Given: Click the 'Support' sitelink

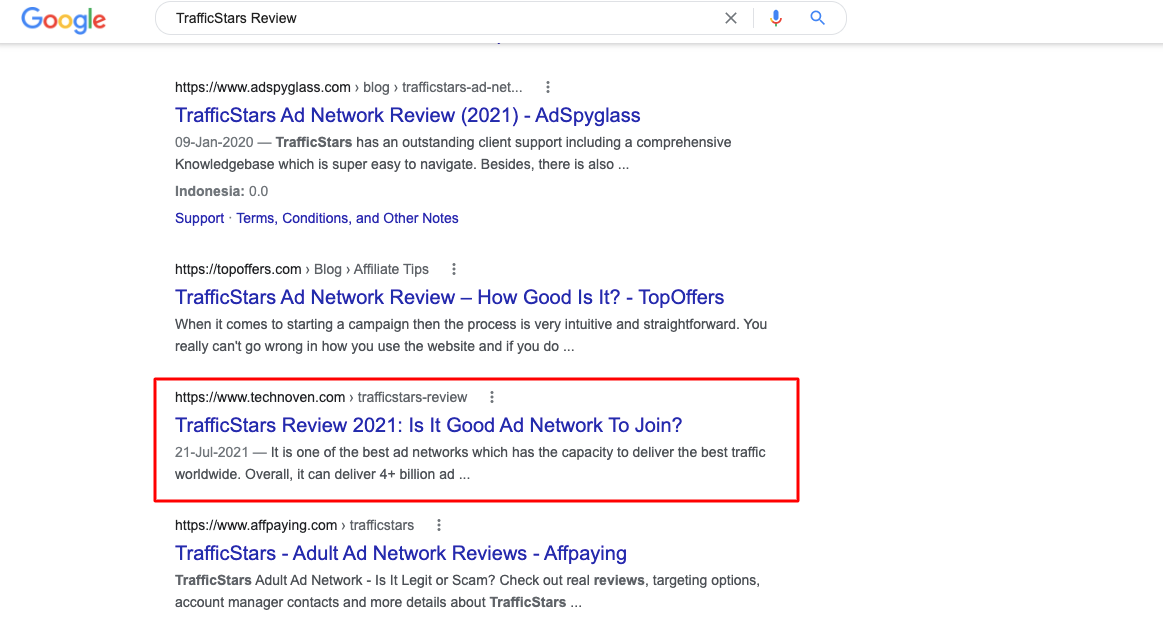Looking at the screenshot, I should pos(199,218).
